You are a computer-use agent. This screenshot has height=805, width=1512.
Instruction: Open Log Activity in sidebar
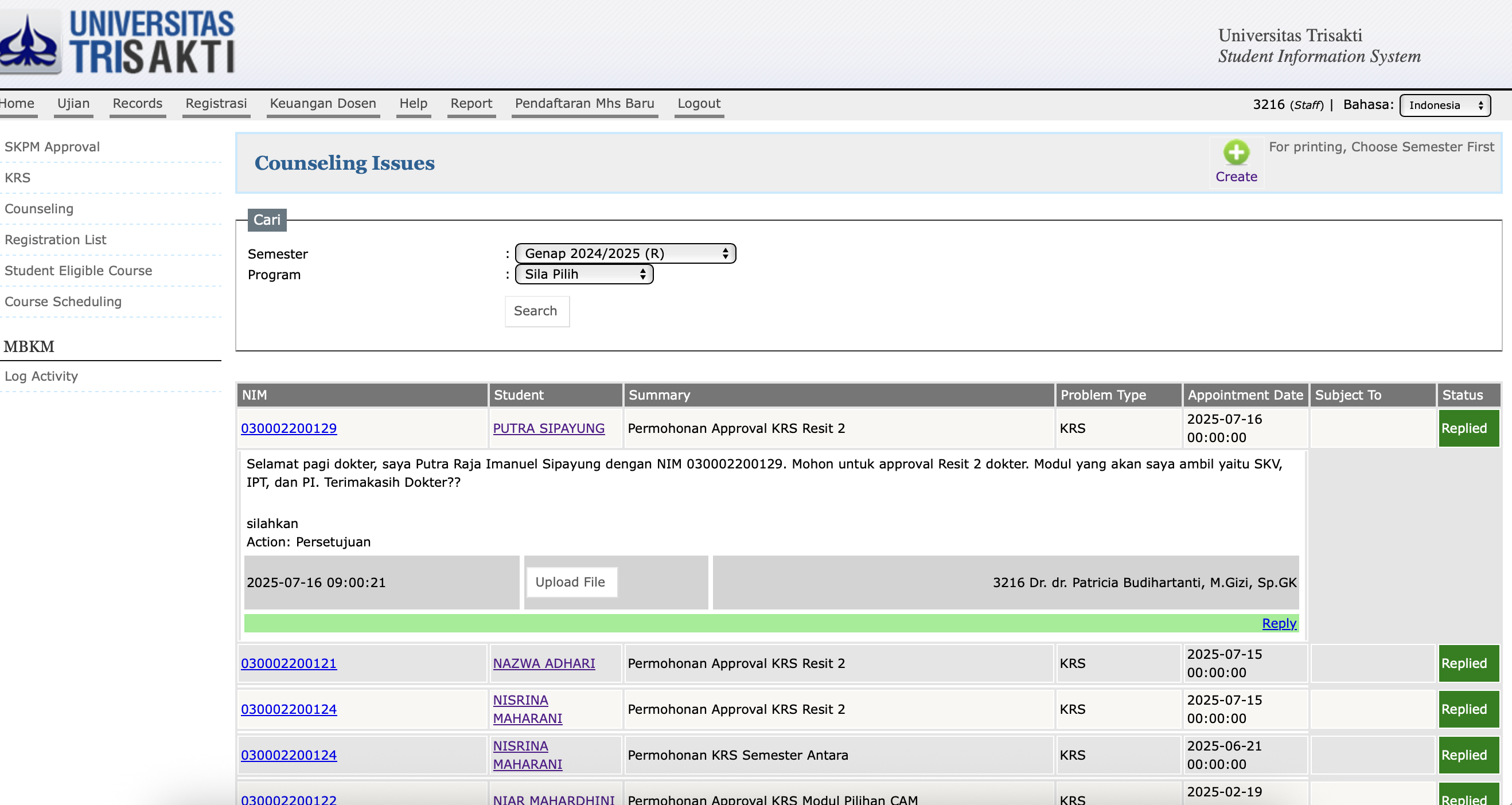41,376
